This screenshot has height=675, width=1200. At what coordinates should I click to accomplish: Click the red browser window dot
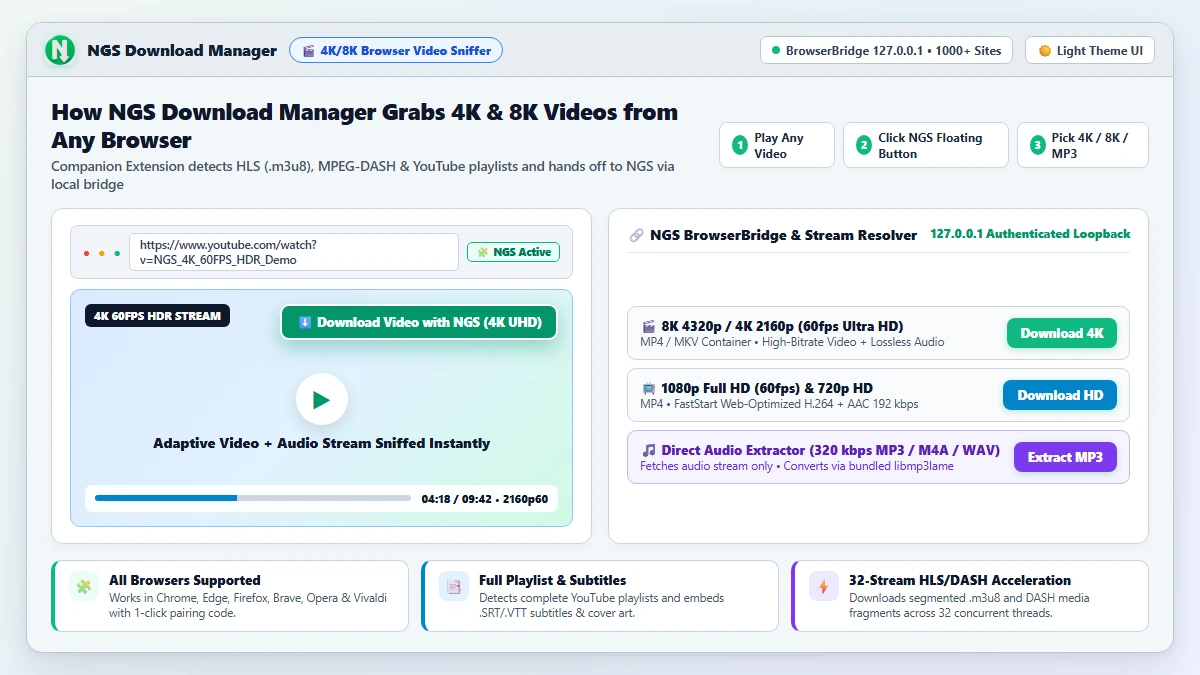pyautogui.click(x=87, y=253)
